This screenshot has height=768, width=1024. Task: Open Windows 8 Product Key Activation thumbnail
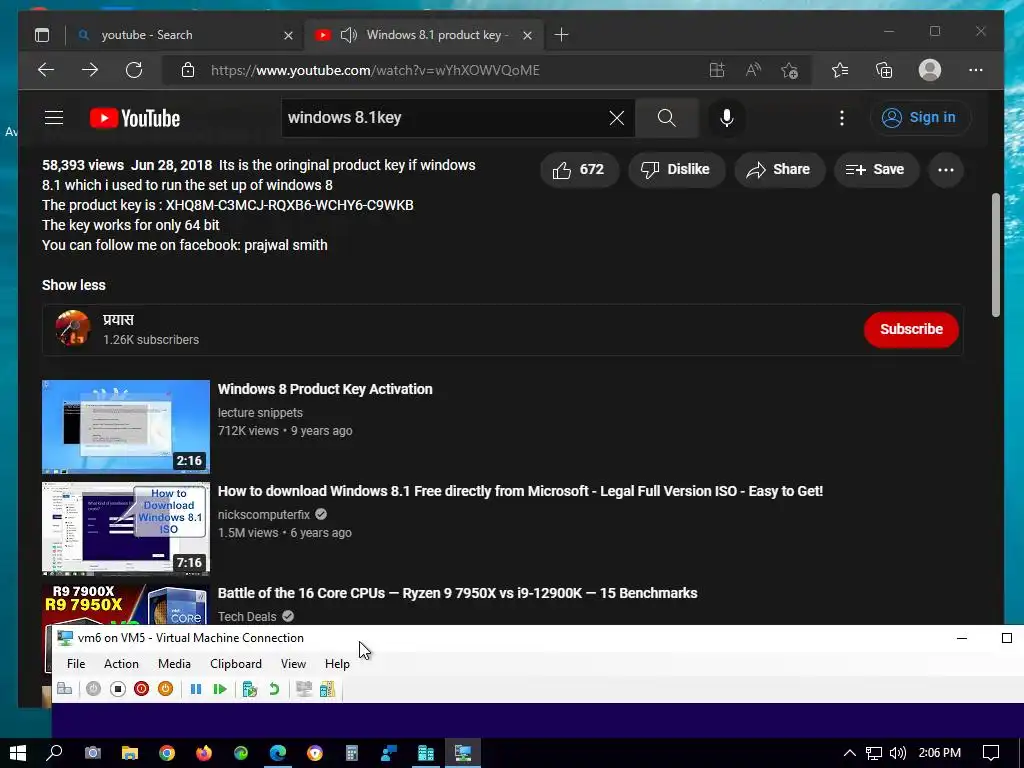coord(126,426)
